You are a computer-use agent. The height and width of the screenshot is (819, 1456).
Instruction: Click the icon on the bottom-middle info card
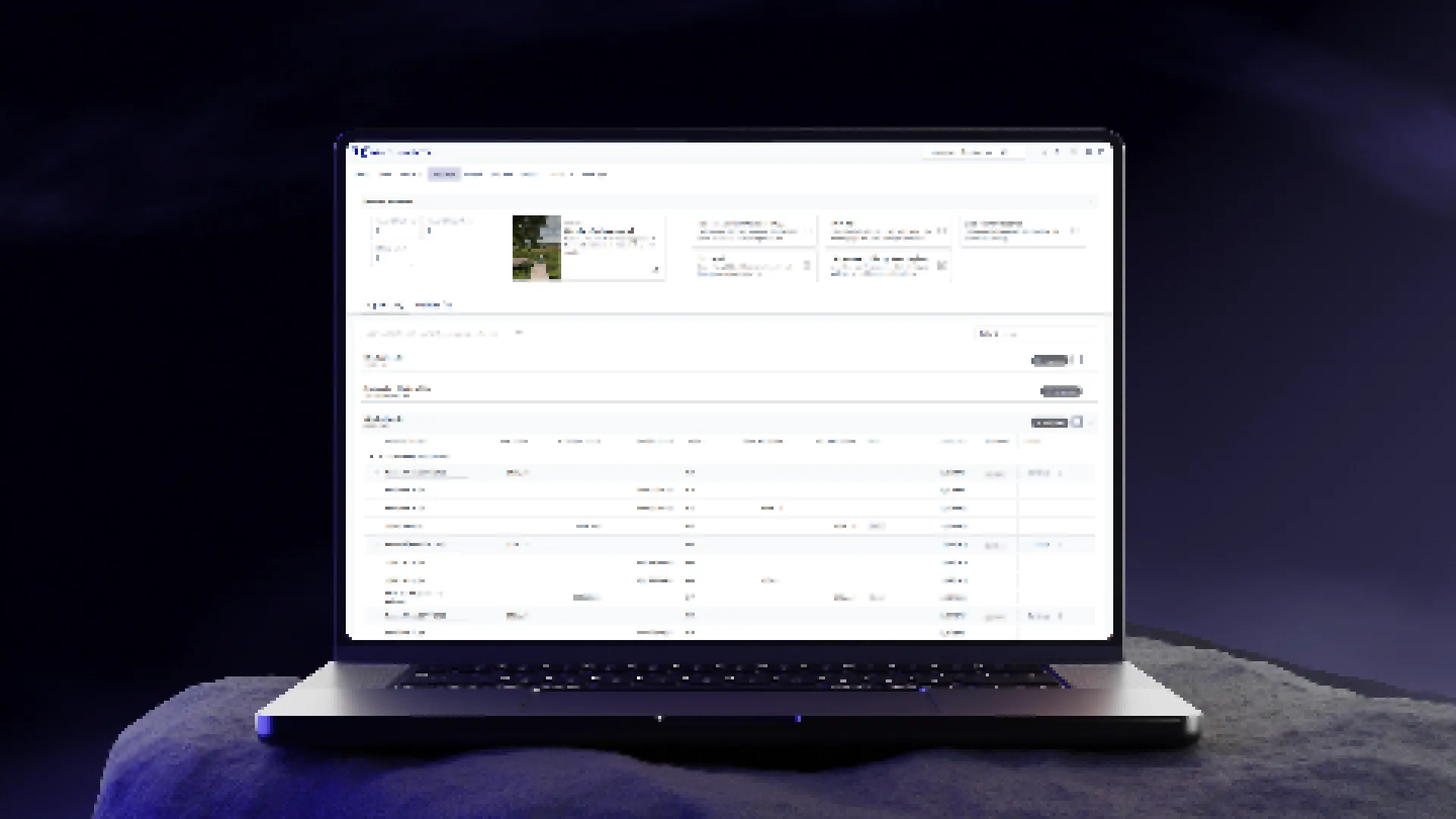(941, 265)
